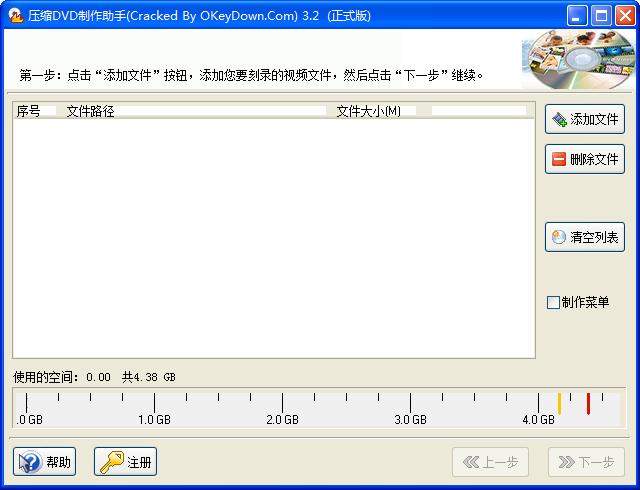The height and width of the screenshot is (490, 640).
Task: Close the DVD制作助手 window
Action: tap(625, 16)
